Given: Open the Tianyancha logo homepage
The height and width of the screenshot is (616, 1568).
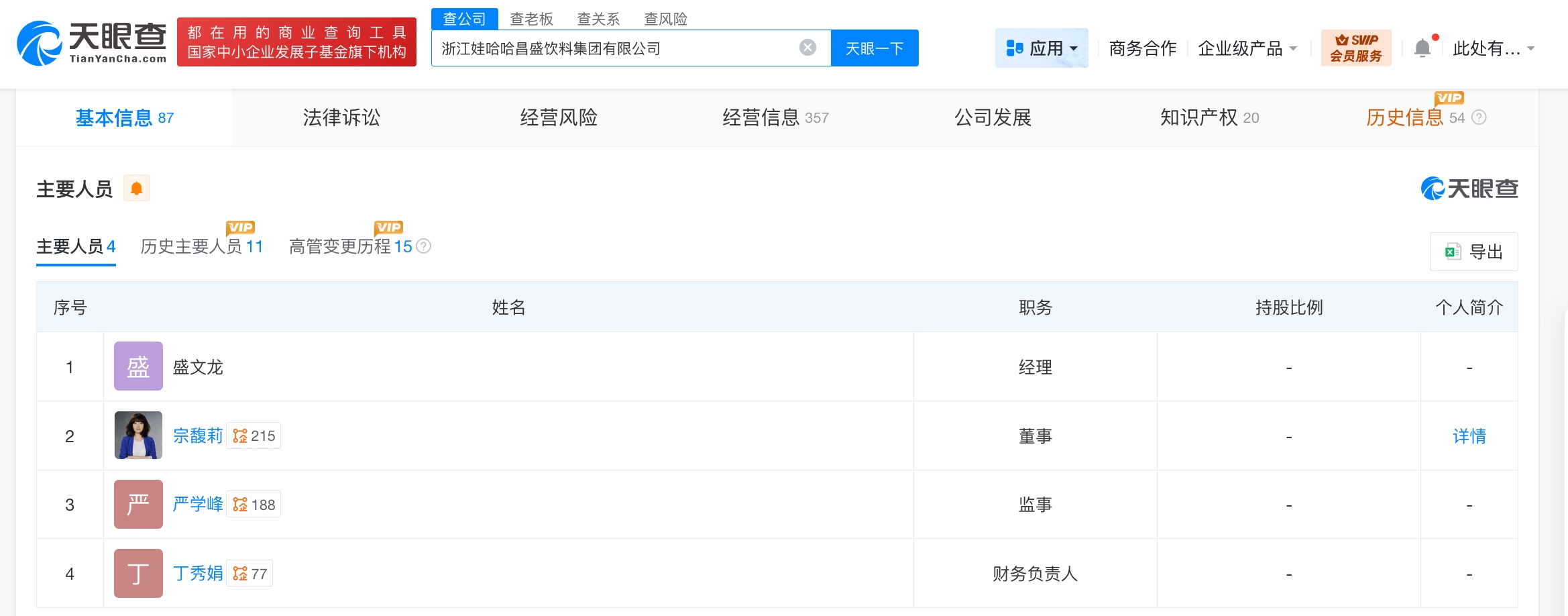Looking at the screenshot, I should click(x=91, y=42).
